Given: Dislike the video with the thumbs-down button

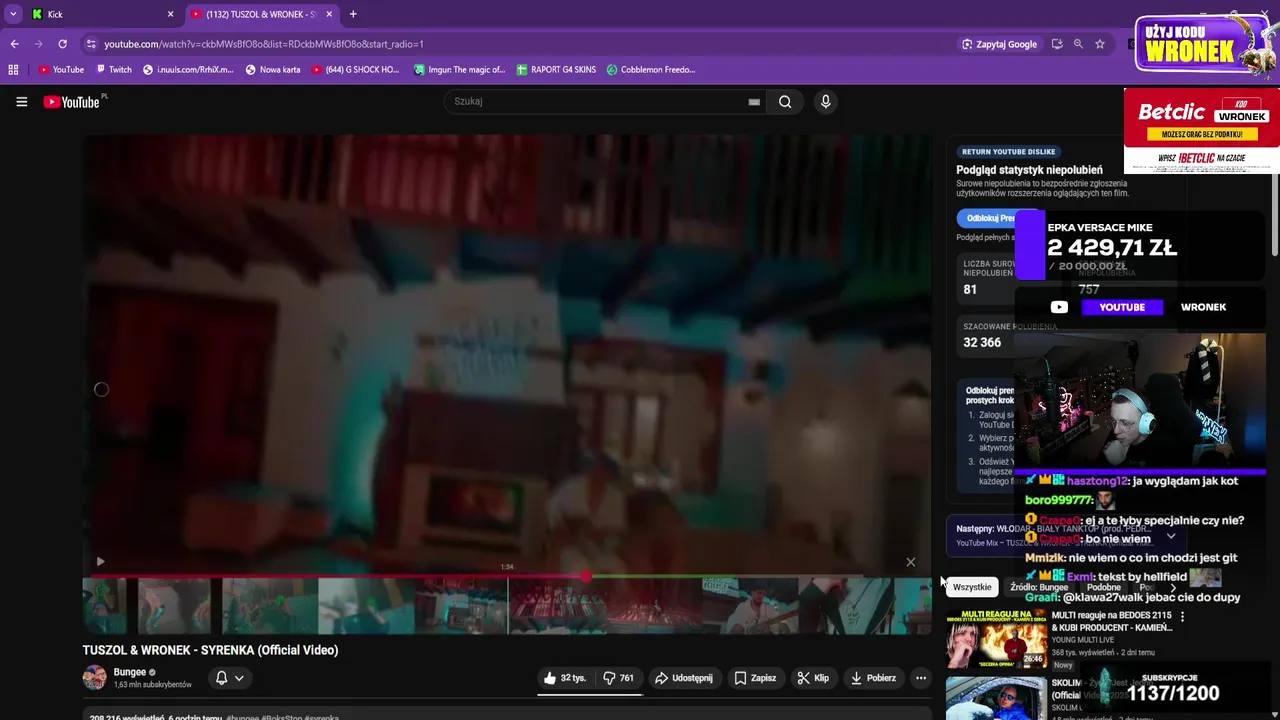Looking at the screenshot, I should click(x=618, y=678).
